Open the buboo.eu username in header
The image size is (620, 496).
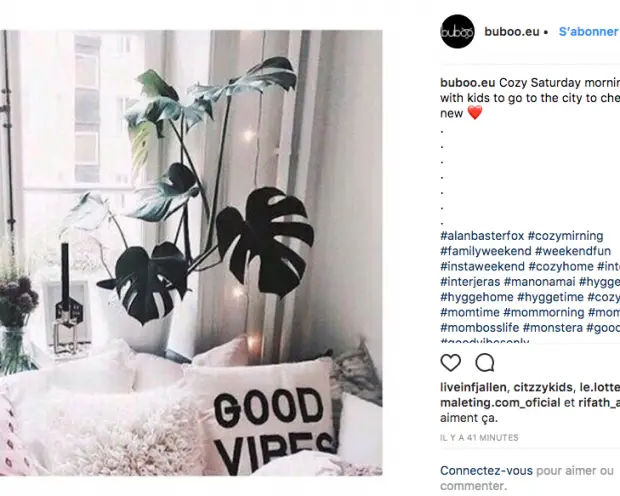tap(512, 32)
